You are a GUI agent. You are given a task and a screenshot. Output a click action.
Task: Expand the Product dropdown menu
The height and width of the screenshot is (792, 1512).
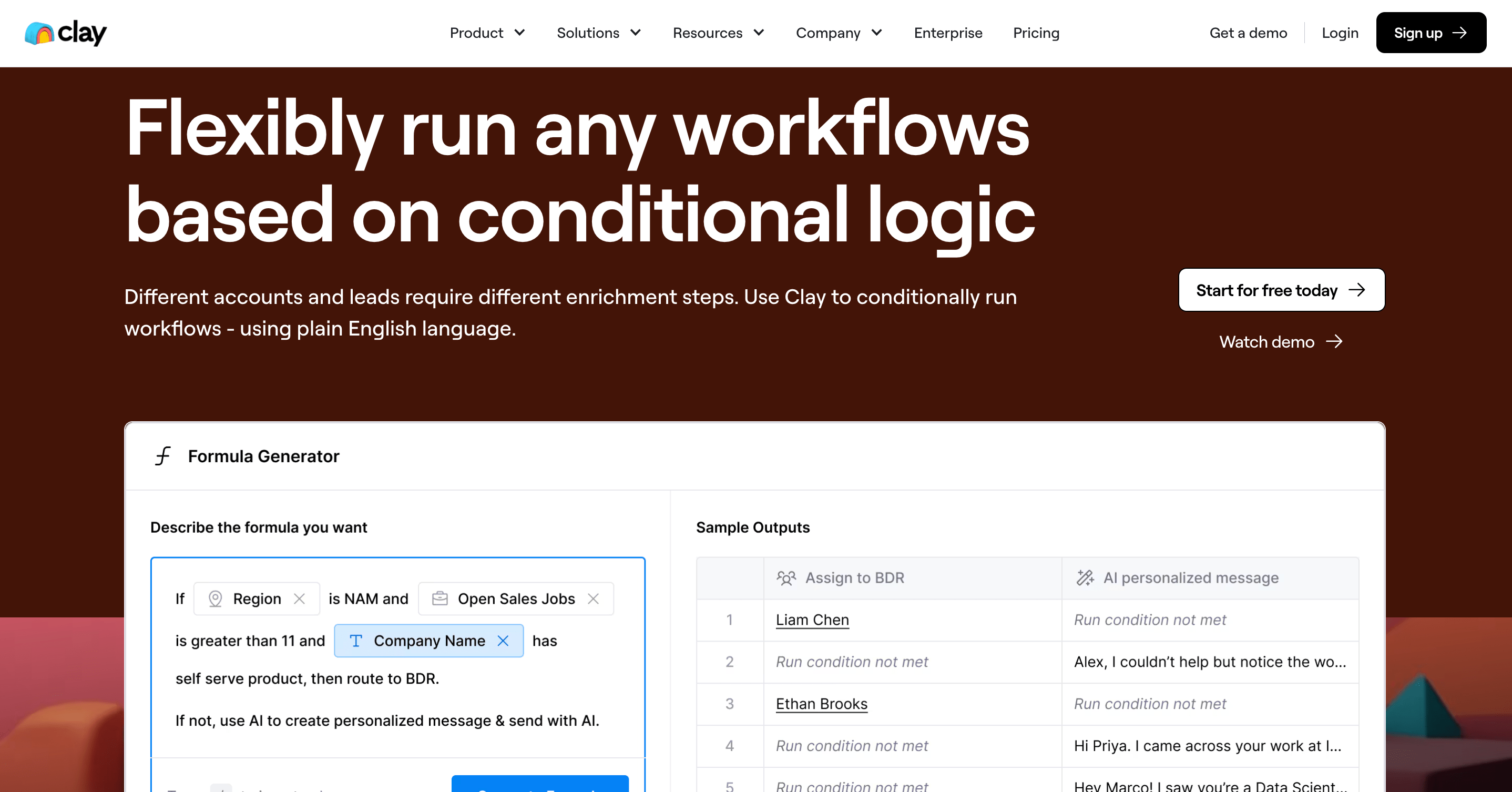point(487,33)
